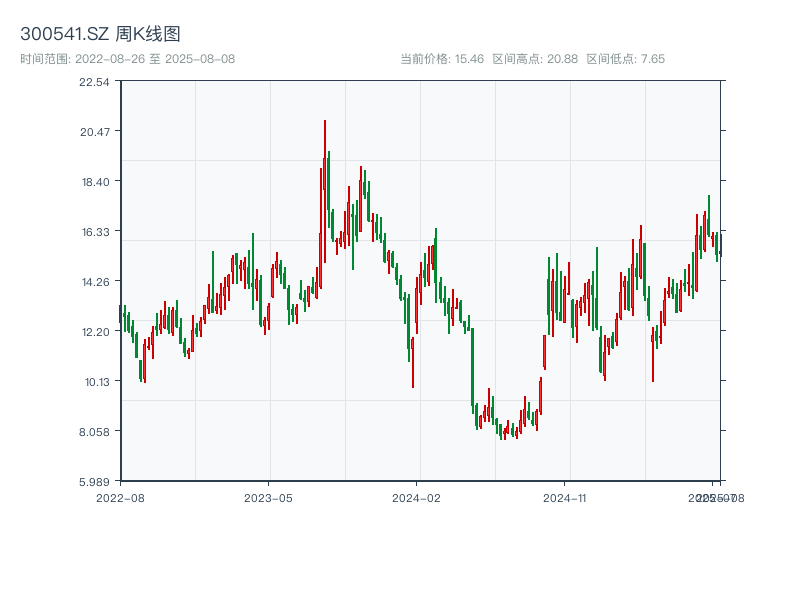Click the y-axis label 16.33
800x600 pixels.
[95, 232]
